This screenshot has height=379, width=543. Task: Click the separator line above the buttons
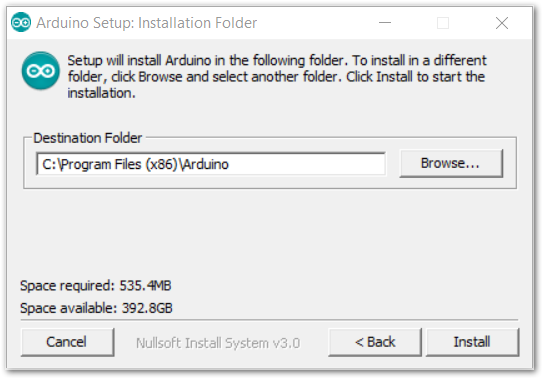click(269, 320)
